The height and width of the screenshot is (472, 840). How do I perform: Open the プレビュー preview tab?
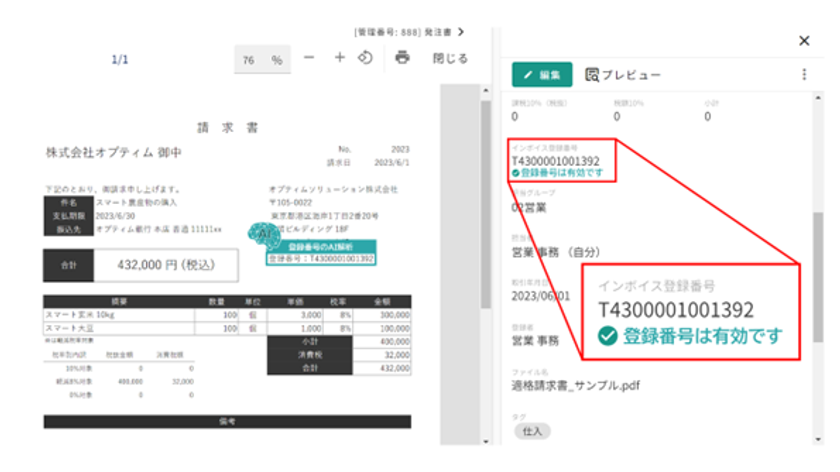(x=623, y=75)
